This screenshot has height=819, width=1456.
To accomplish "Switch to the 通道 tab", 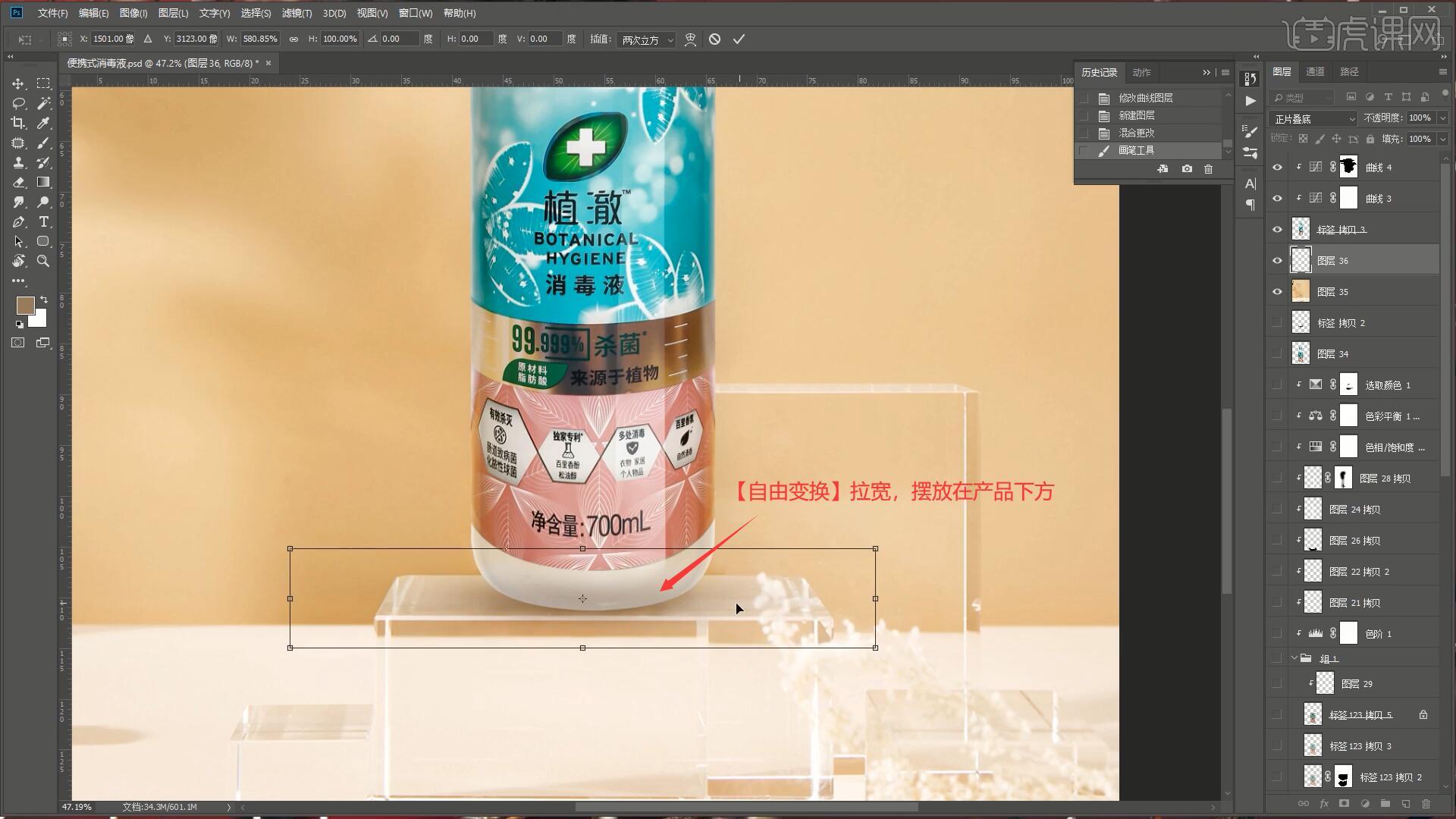I will [1315, 71].
